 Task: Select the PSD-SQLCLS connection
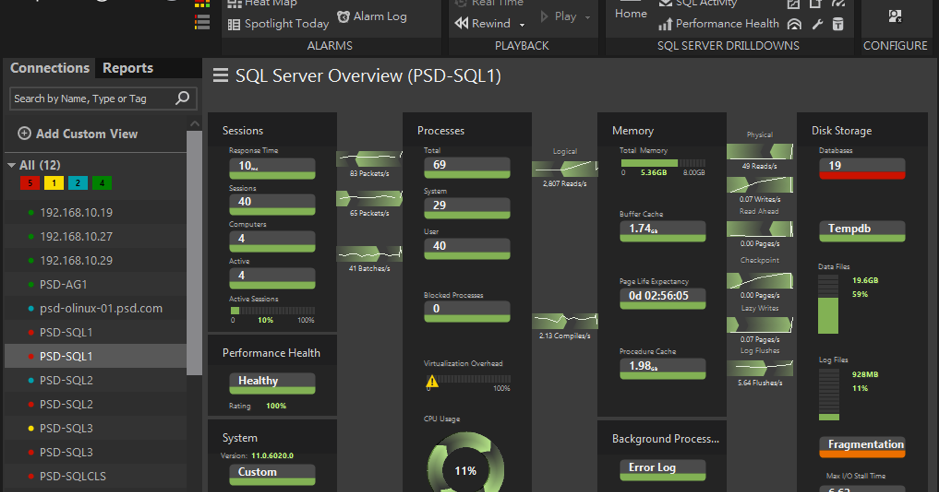(96, 476)
